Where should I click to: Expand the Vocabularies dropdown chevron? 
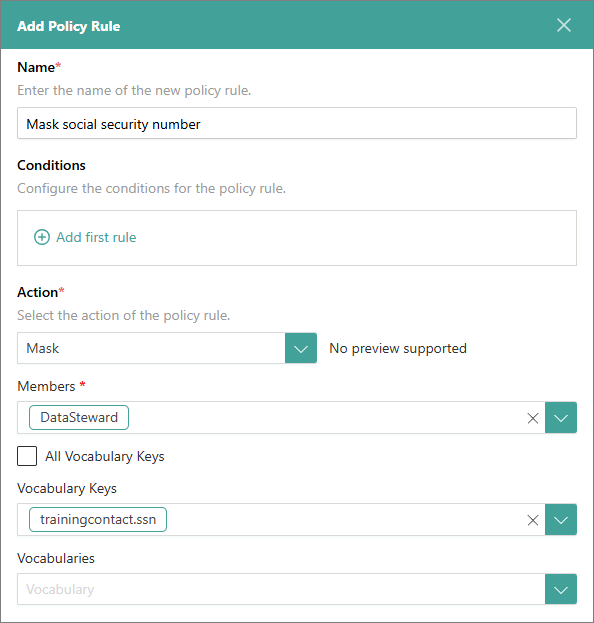[561, 589]
